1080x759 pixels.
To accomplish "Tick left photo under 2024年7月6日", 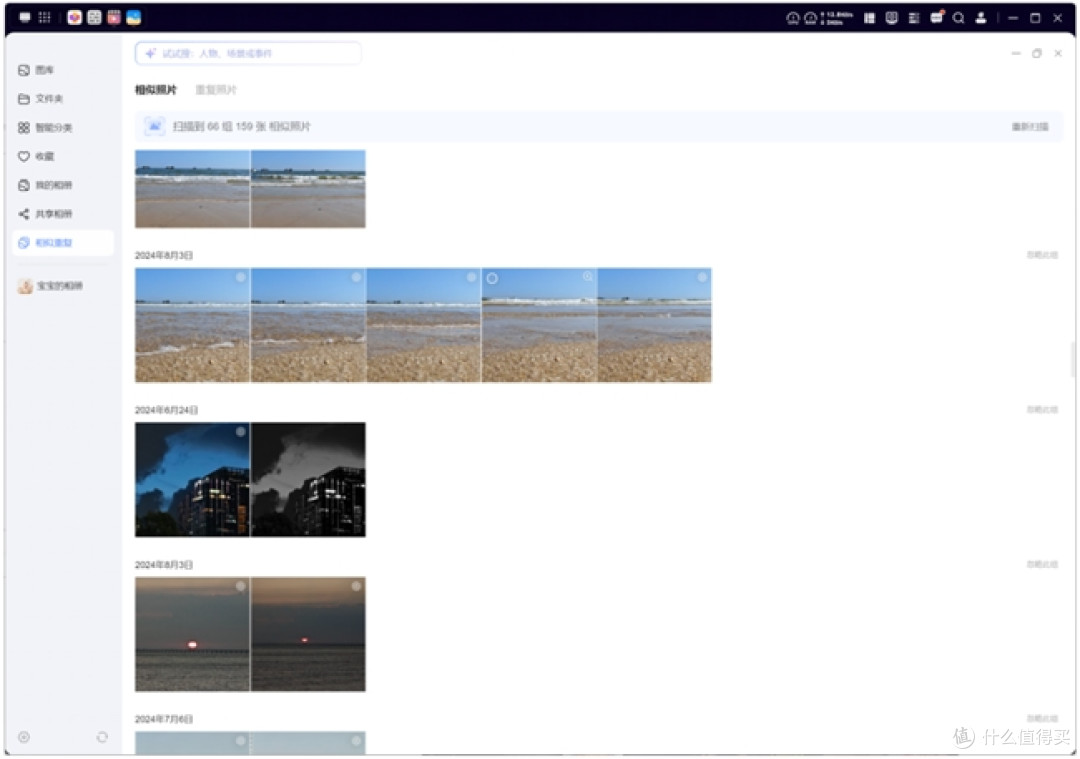I will coord(240,740).
